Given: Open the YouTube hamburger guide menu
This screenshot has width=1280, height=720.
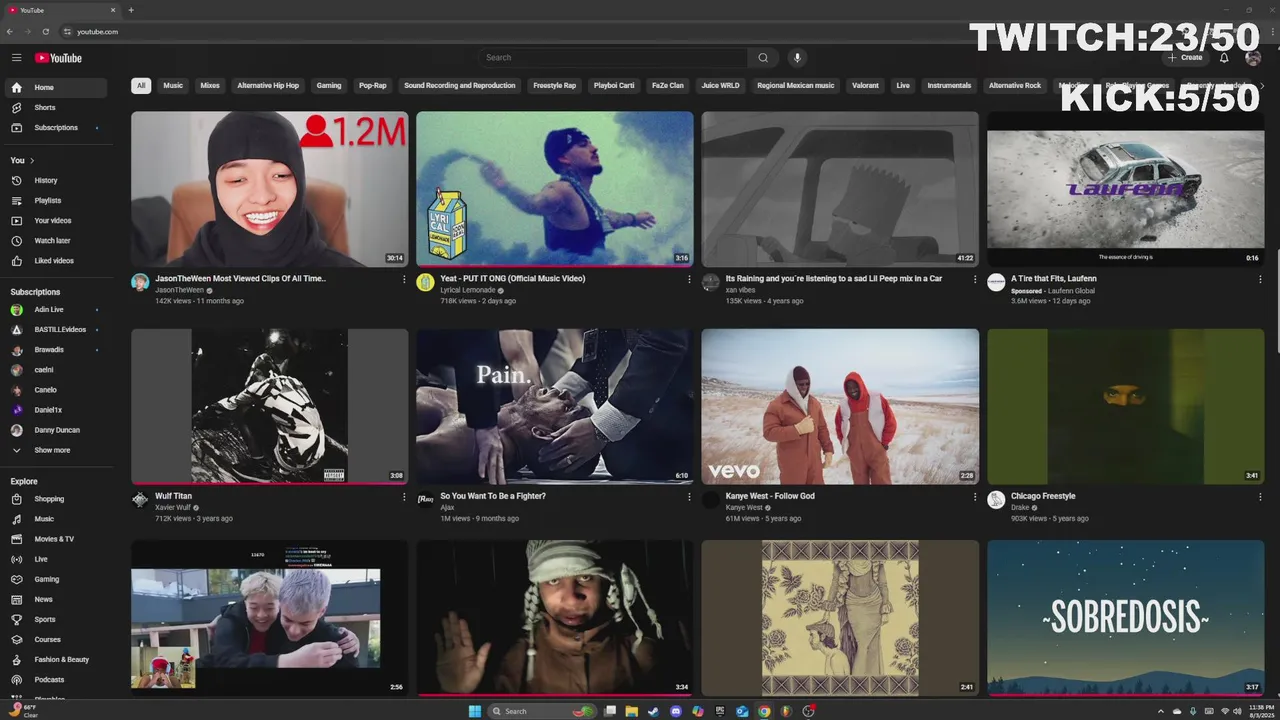Looking at the screenshot, I should coord(16,58).
